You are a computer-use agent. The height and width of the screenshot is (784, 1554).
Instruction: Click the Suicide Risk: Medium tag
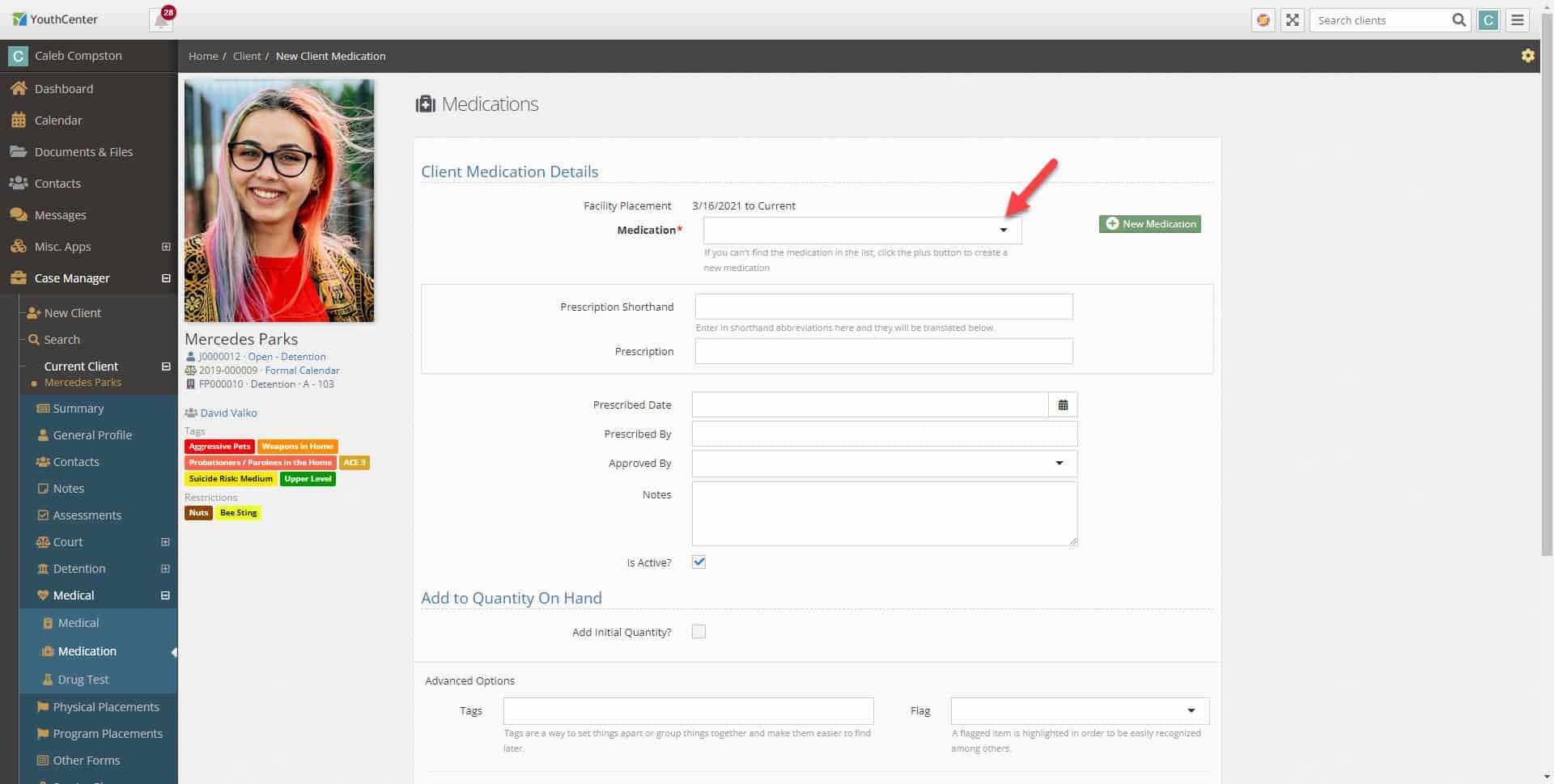231,479
